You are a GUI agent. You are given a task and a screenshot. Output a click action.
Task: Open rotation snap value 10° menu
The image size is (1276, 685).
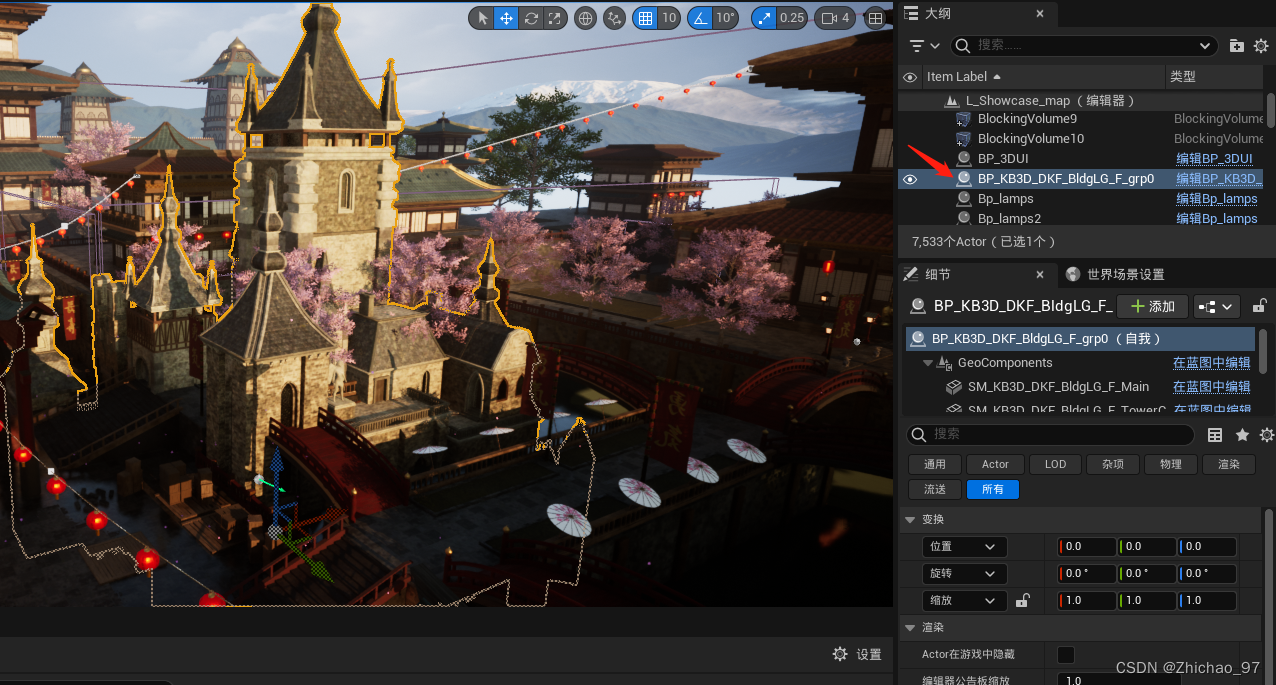[x=726, y=18]
